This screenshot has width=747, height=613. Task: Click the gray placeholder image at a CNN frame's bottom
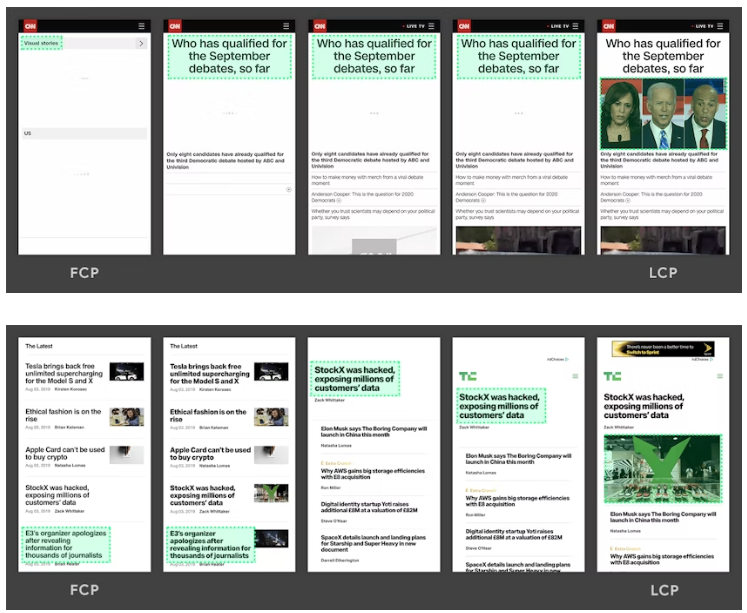[x=374, y=240]
